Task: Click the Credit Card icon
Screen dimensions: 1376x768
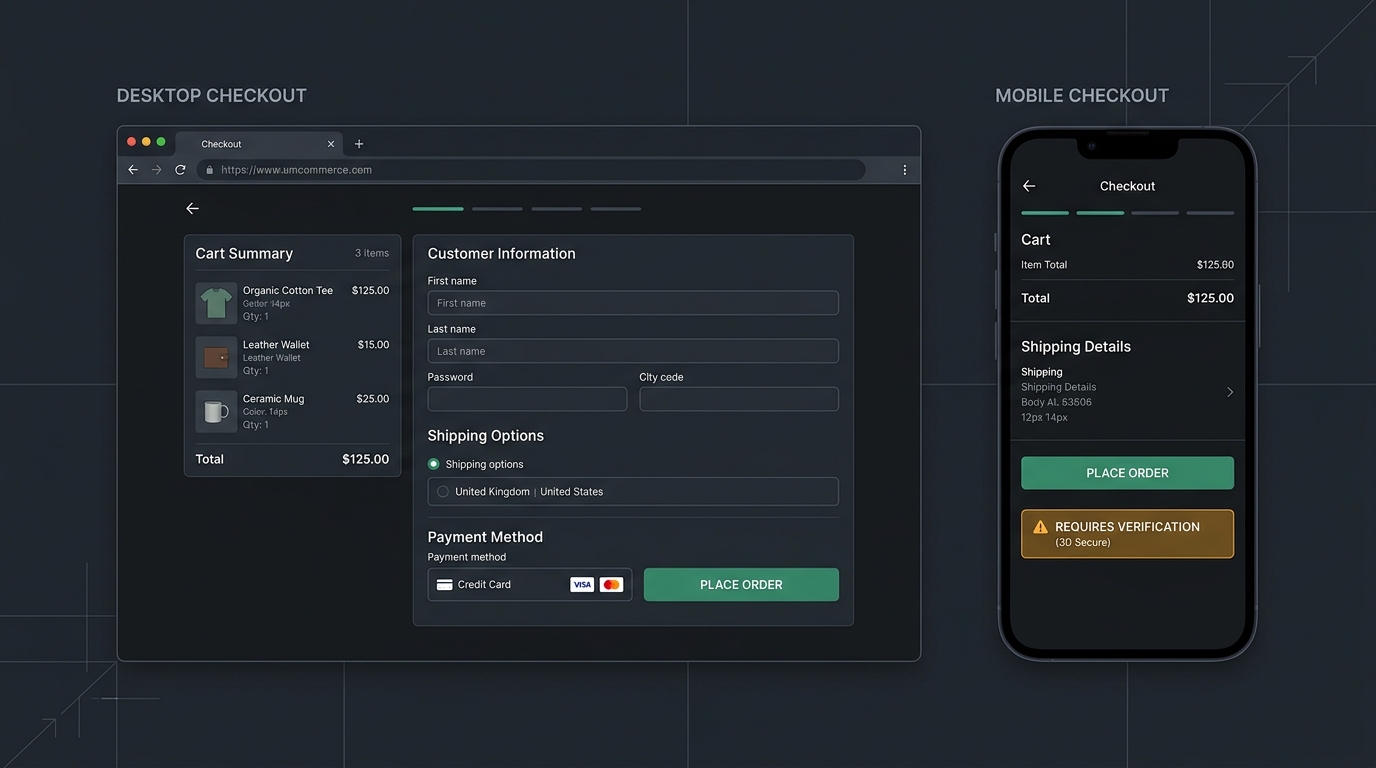Action: (x=445, y=585)
